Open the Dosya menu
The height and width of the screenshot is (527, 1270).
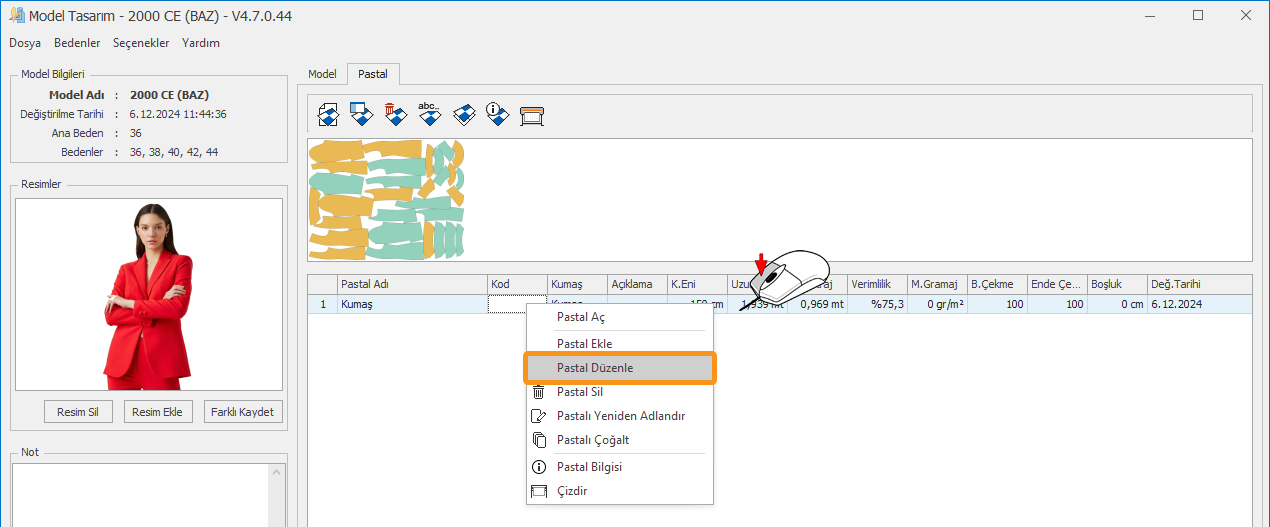click(25, 43)
